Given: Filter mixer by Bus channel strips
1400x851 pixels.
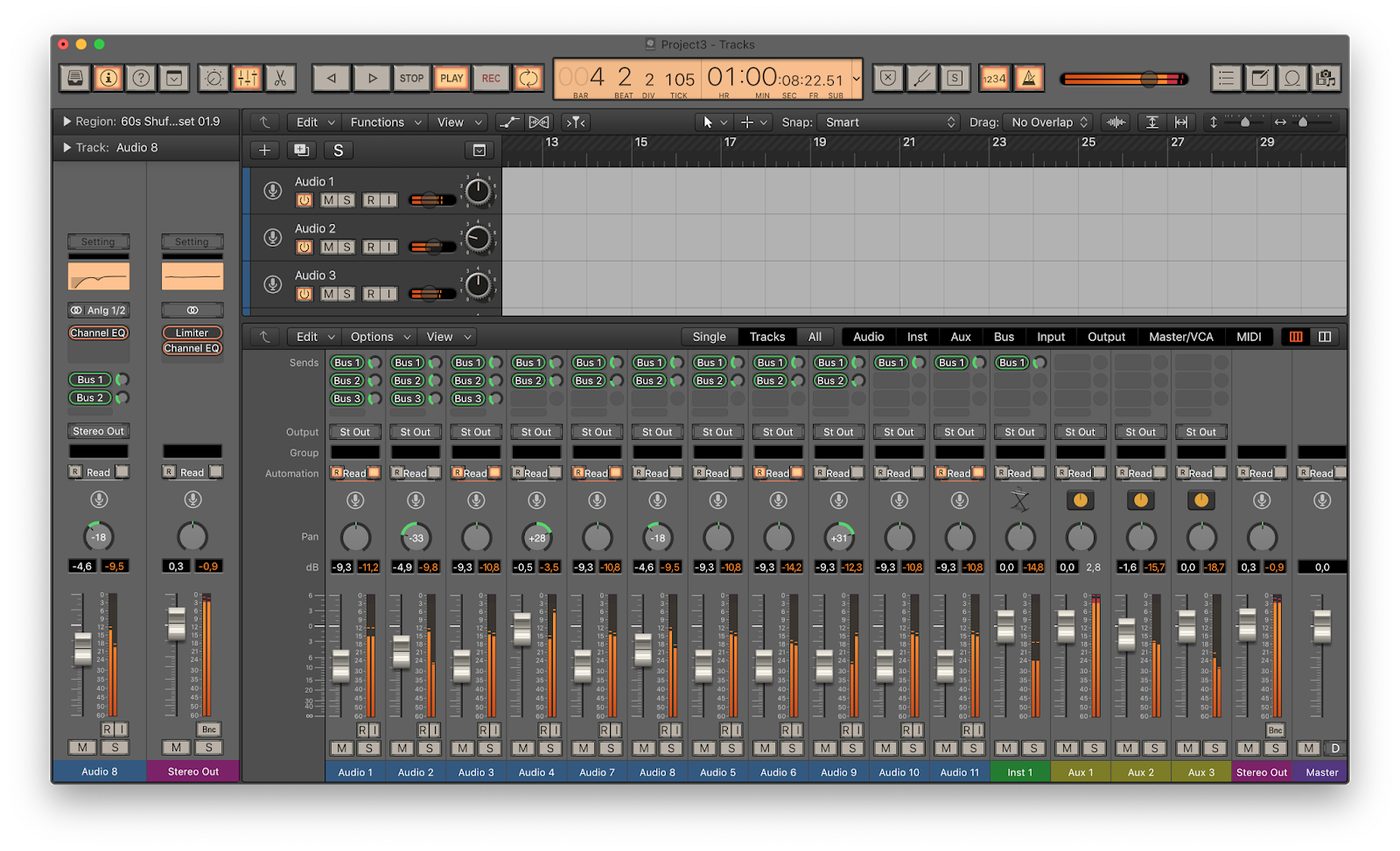Looking at the screenshot, I should coord(1003,337).
